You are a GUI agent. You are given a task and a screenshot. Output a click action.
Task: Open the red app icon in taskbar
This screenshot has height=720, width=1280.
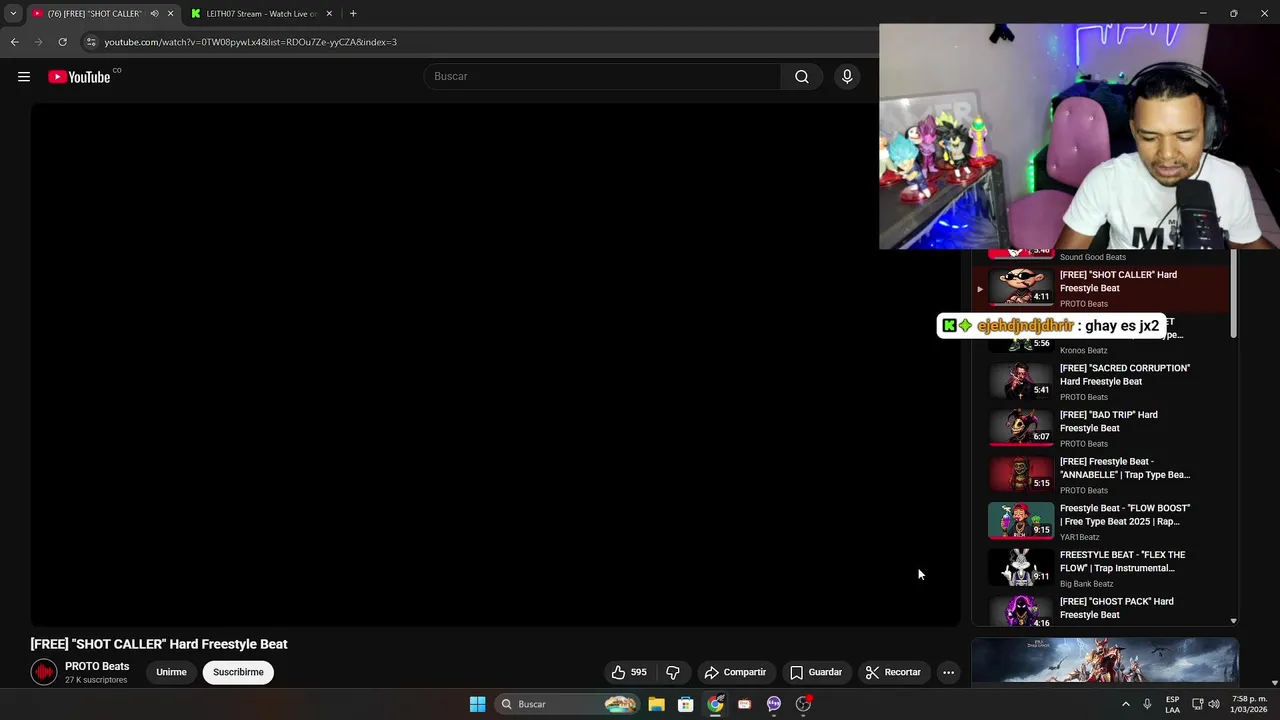click(x=744, y=704)
